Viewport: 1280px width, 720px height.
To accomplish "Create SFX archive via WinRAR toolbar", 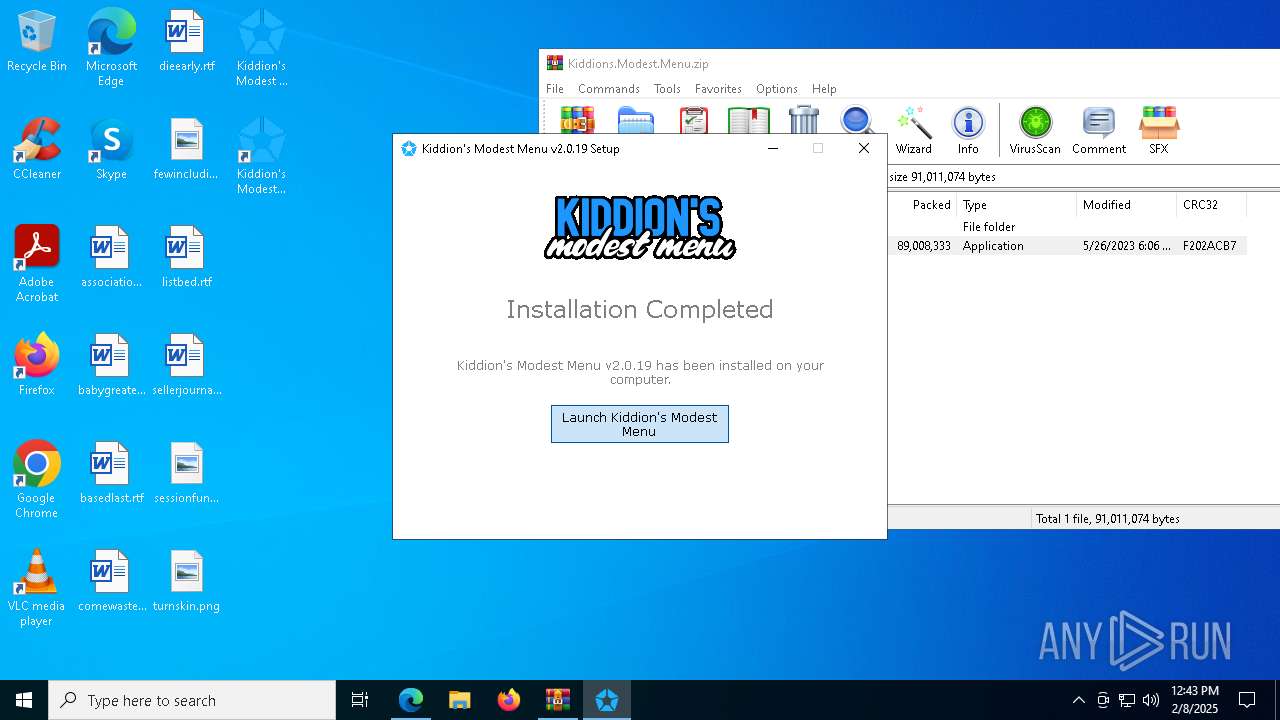I will (x=1158, y=131).
